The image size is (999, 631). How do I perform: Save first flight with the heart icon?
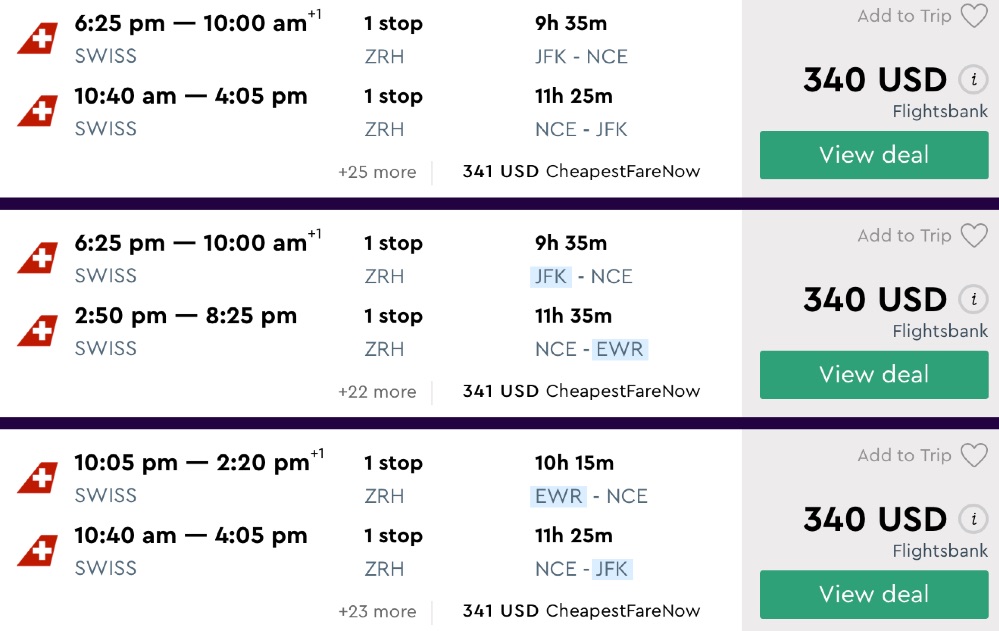point(973,16)
